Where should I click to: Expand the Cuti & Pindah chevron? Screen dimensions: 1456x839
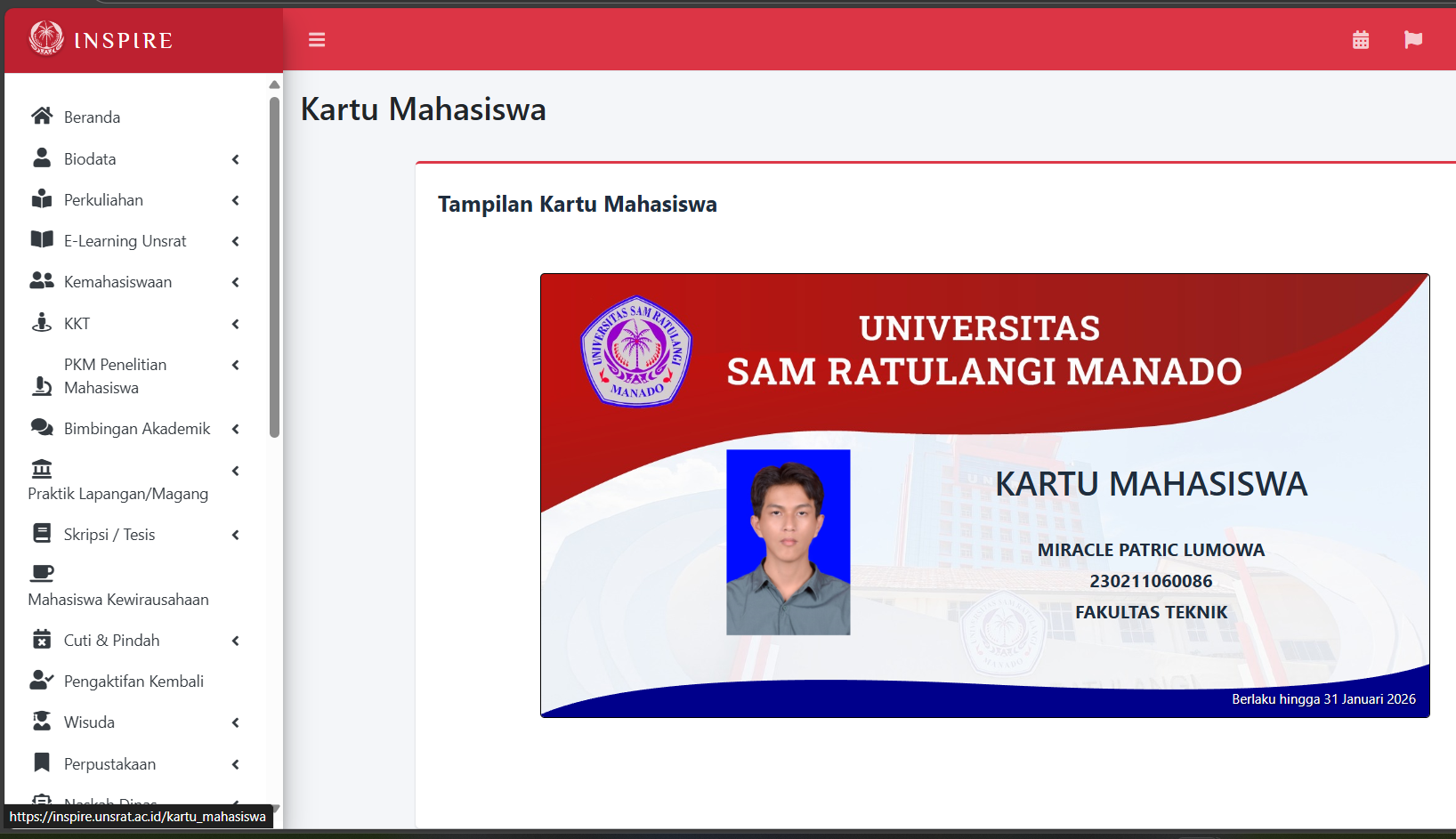pyautogui.click(x=236, y=641)
